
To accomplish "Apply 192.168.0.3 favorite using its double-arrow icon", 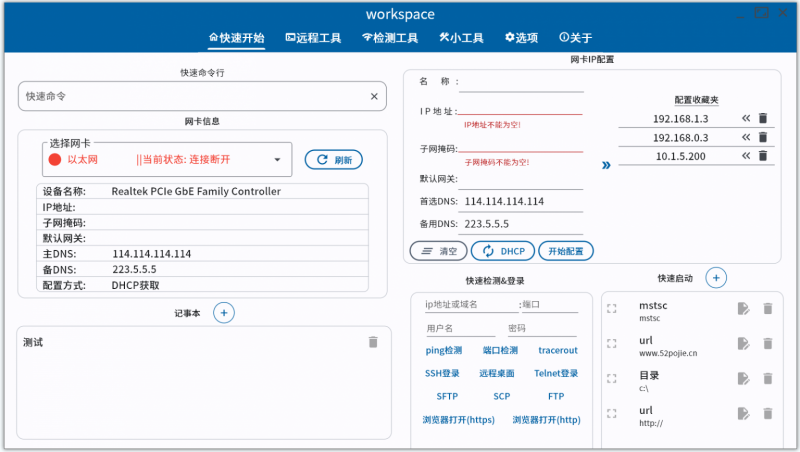I will tap(746, 137).
